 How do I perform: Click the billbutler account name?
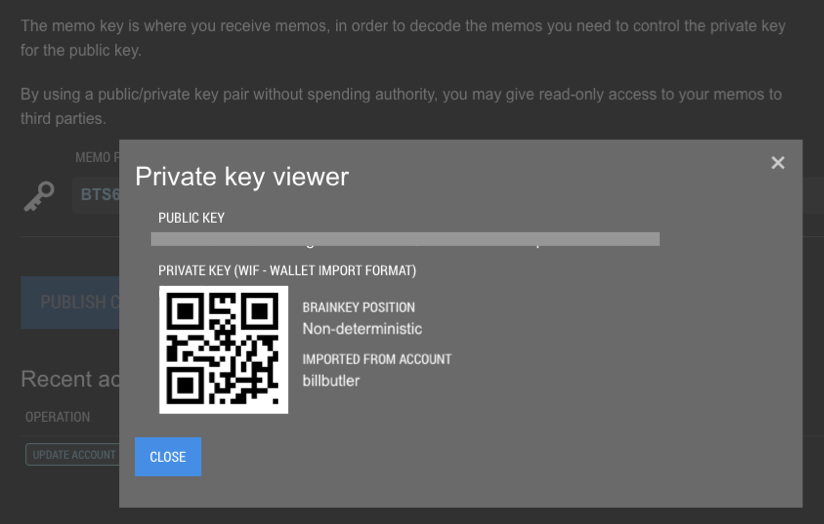[x=331, y=381]
